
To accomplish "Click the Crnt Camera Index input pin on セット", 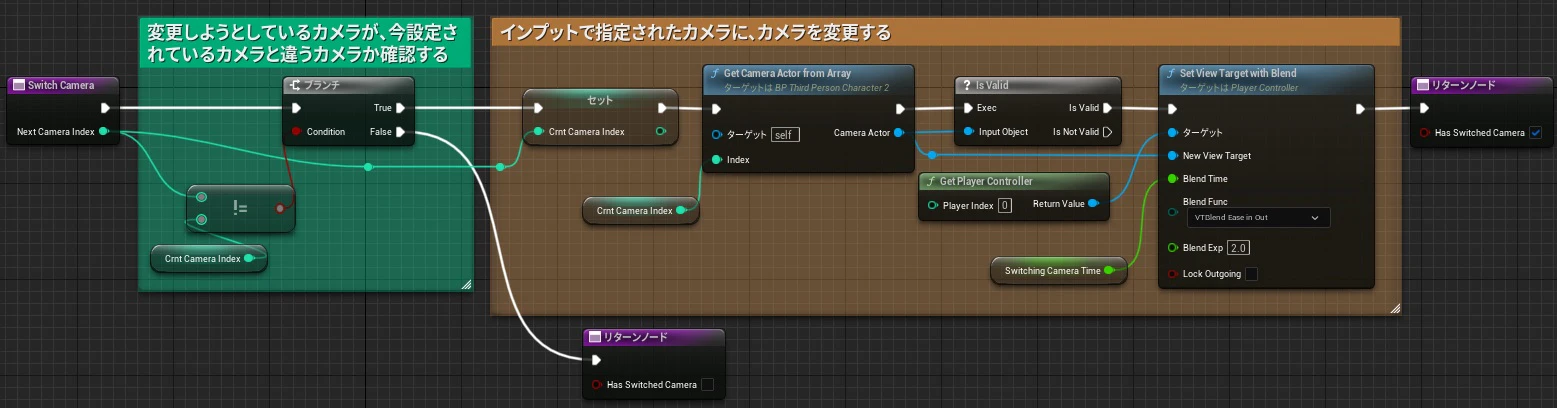I will click(538, 131).
